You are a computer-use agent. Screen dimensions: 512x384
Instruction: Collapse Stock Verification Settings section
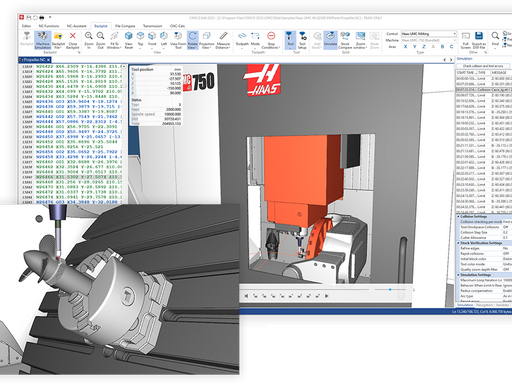click(458, 243)
